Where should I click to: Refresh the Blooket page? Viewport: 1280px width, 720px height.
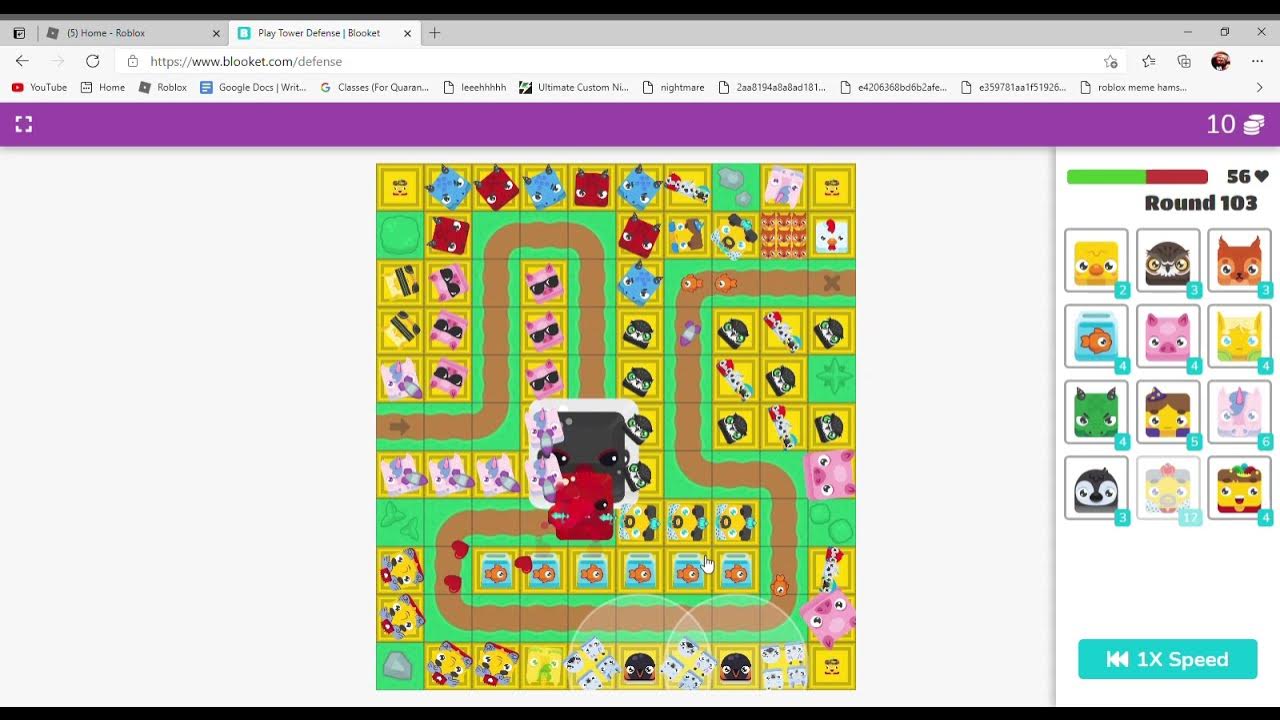pos(92,61)
